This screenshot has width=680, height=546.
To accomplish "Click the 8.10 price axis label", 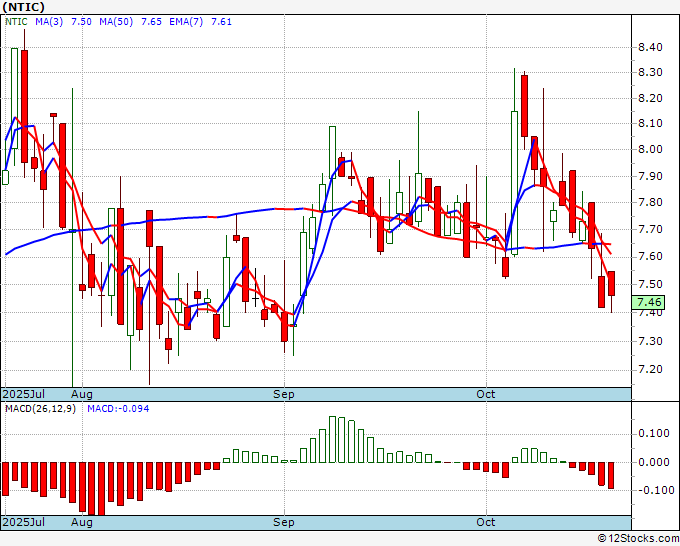I will click(x=650, y=124).
